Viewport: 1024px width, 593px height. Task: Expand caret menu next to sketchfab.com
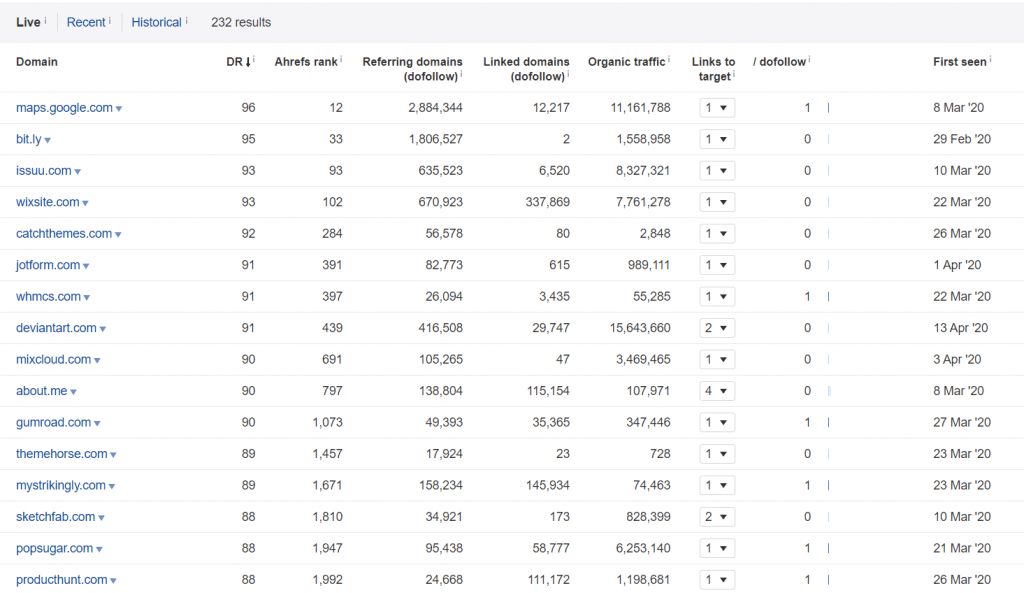101,518
